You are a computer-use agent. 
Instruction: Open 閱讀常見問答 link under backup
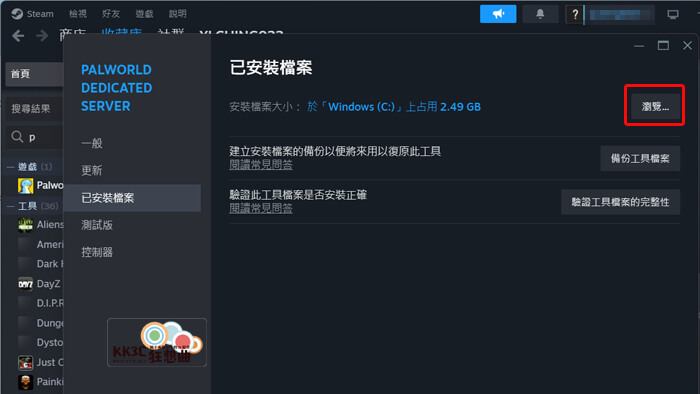pyautogui.click(x=261, y=165)
